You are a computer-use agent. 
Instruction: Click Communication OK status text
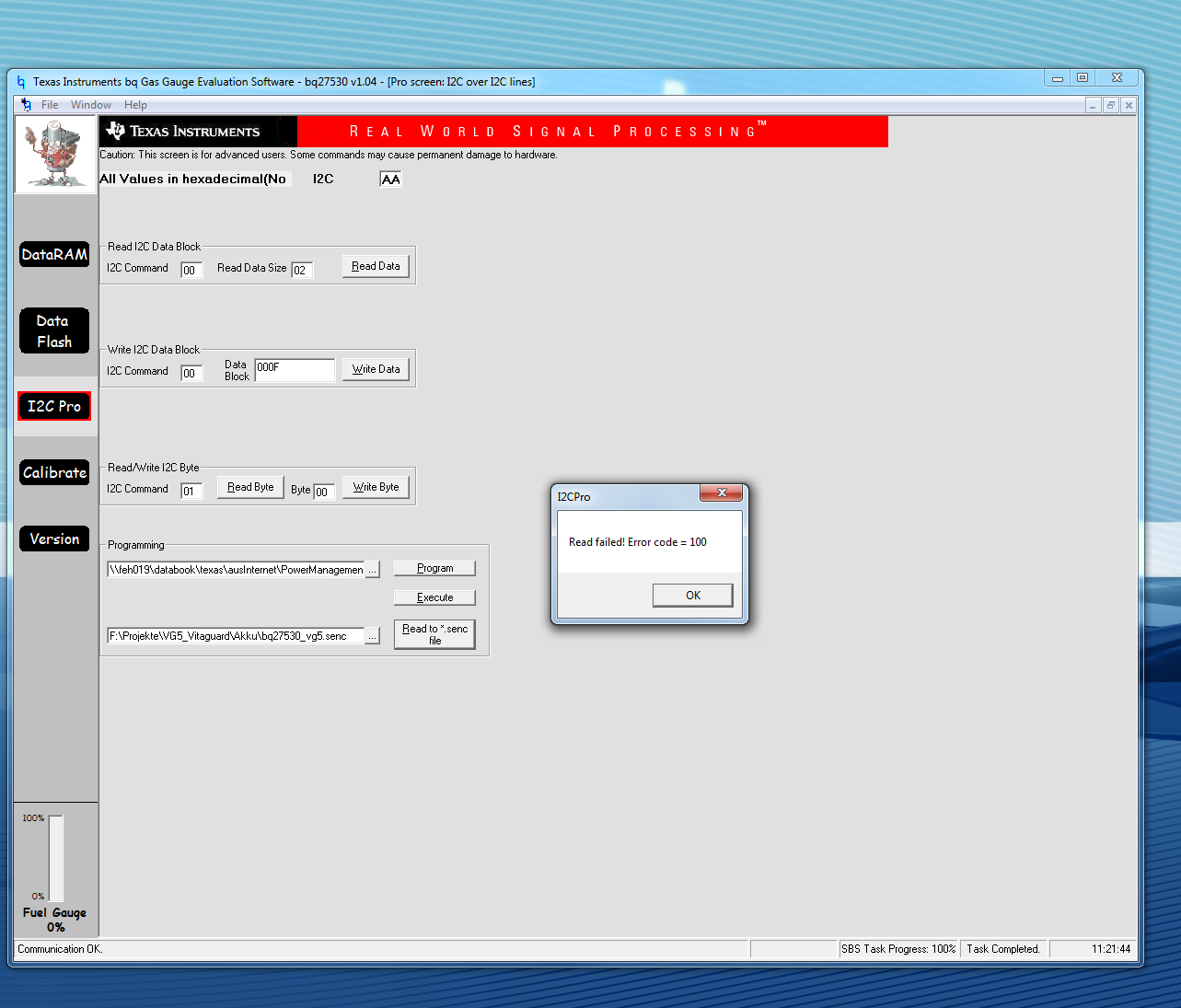click(x=60, y=949)
